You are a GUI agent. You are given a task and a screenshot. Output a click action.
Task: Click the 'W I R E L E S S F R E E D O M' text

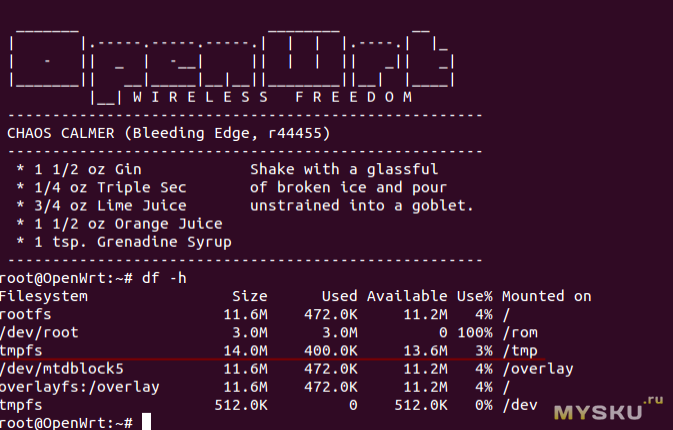click(273, 97)
